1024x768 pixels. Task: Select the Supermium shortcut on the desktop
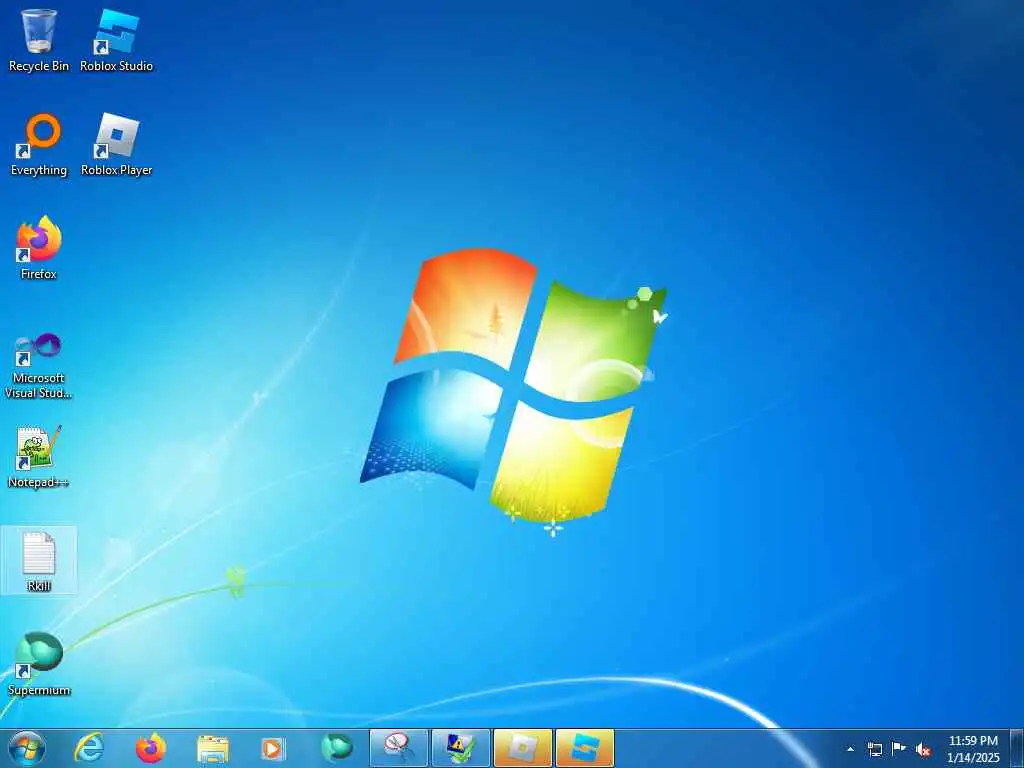(39, 665)
